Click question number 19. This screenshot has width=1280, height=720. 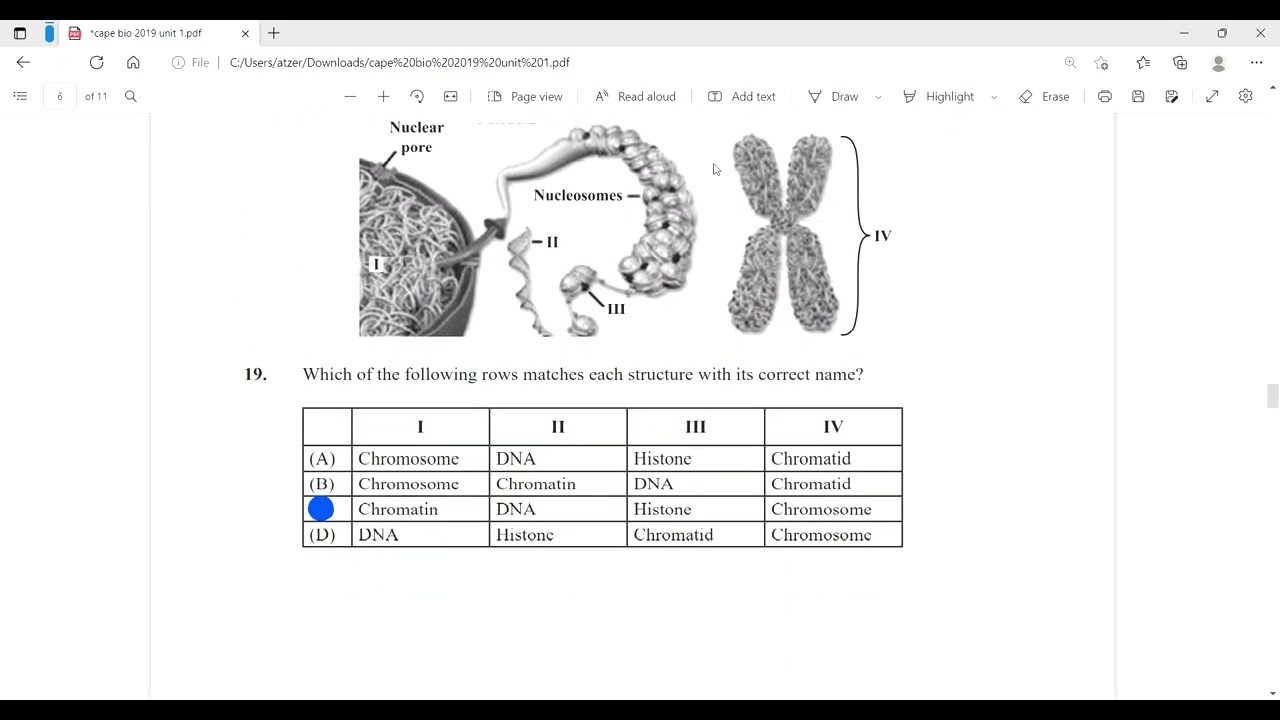255,374
